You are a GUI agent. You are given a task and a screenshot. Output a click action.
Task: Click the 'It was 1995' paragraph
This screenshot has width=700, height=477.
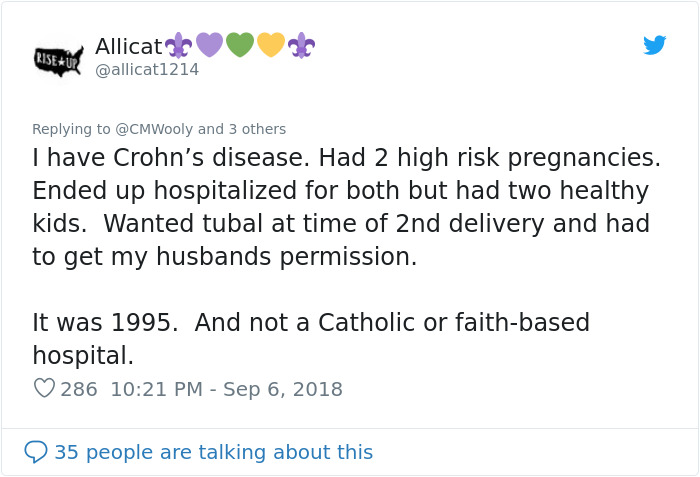tap(310, 323)
